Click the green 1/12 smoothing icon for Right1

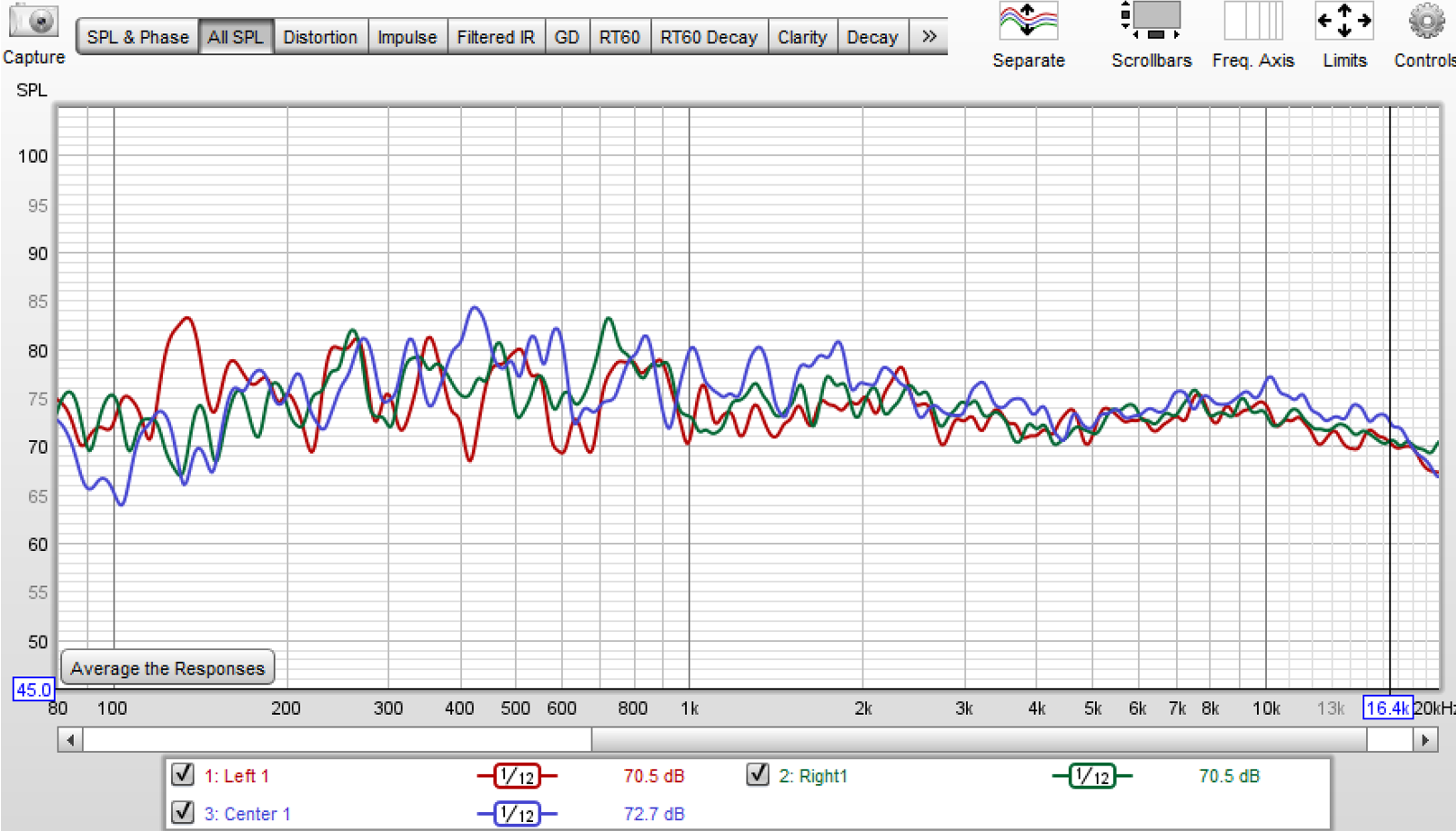(1091, 776)
